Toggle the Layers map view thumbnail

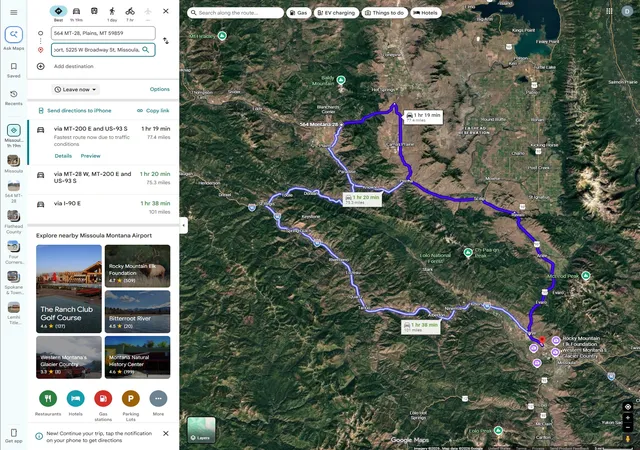(x=201, y=430)
